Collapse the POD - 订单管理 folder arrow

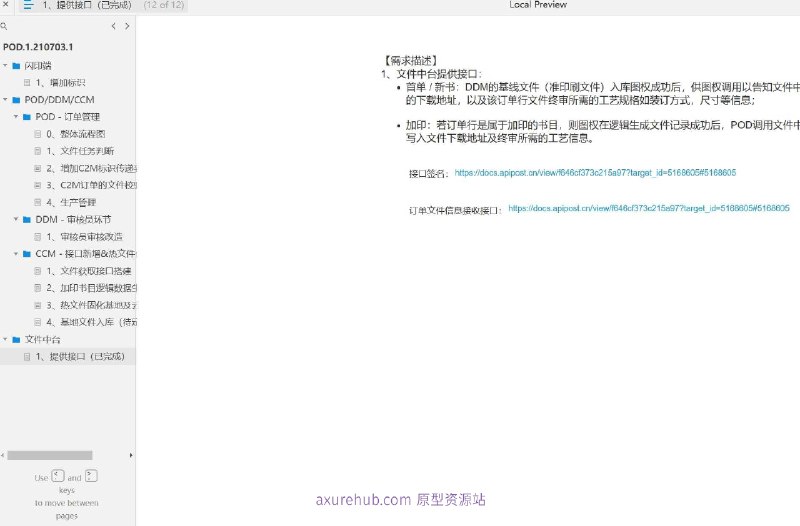[x=16, y=117]
